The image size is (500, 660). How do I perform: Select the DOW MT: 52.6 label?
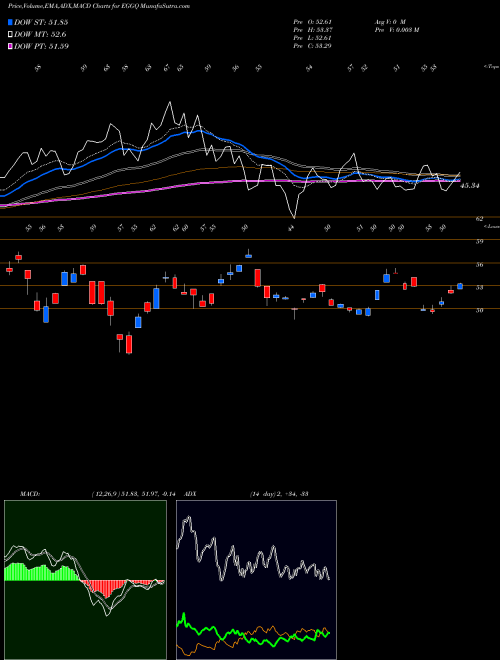(x=40, y=35)
